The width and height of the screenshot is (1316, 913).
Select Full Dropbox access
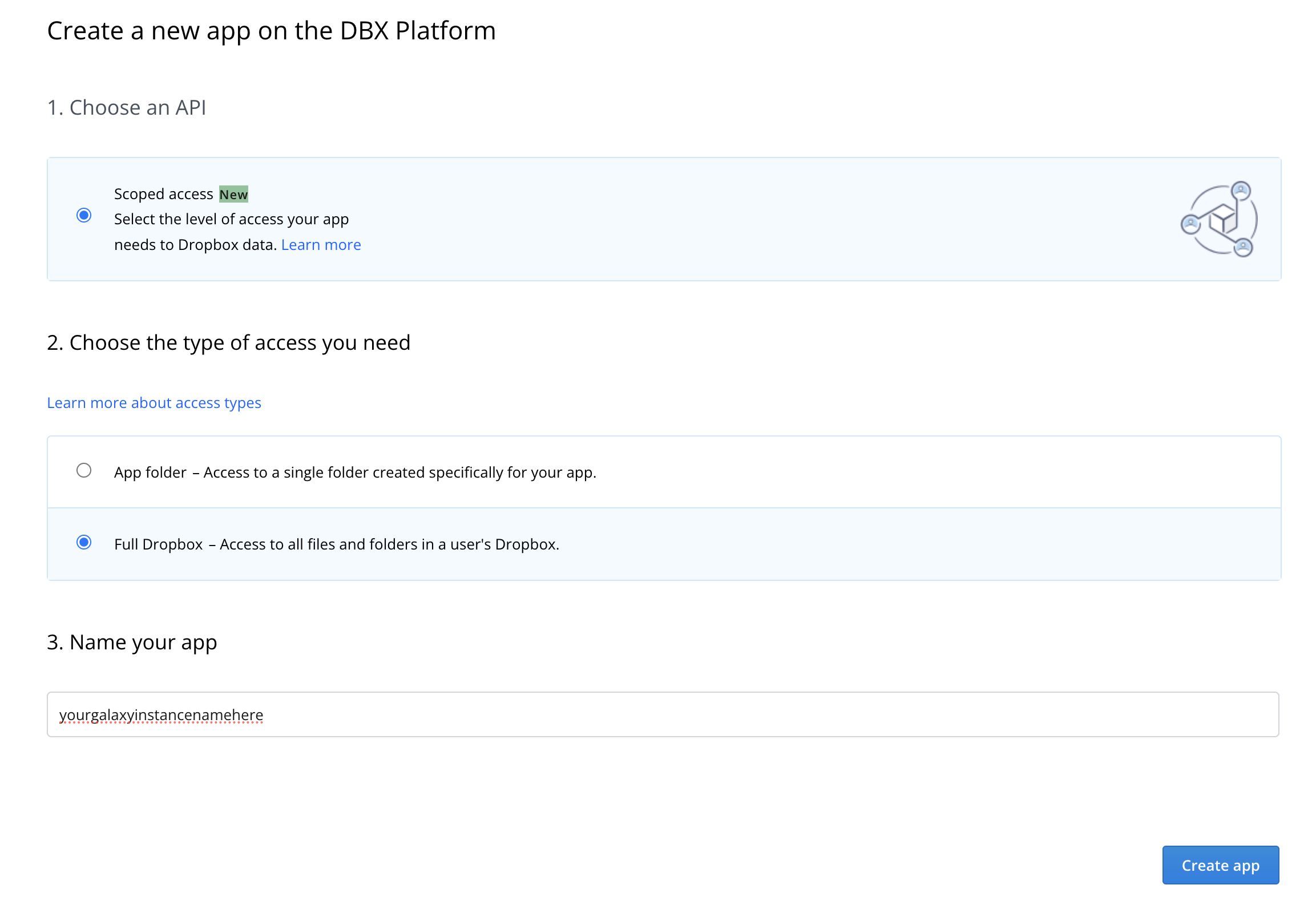84,543
